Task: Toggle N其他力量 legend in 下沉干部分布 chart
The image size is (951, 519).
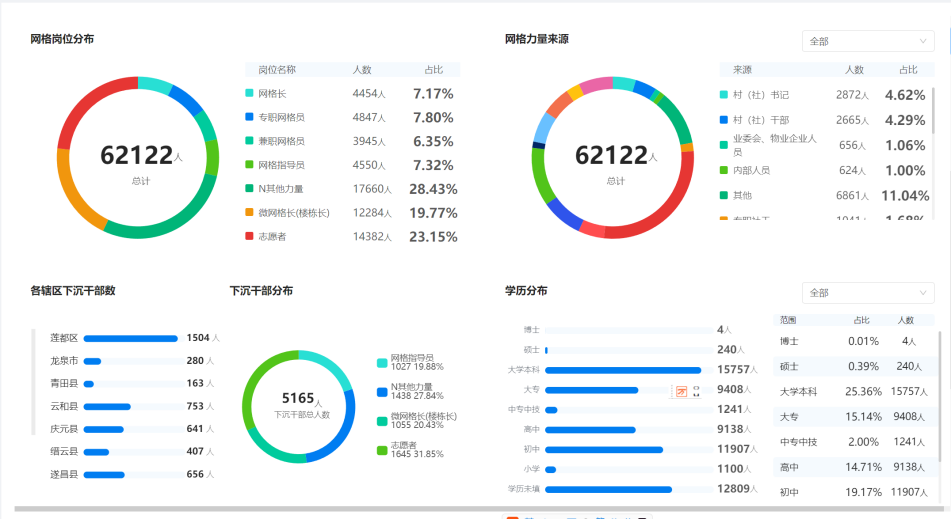Action: pos(382,392)
